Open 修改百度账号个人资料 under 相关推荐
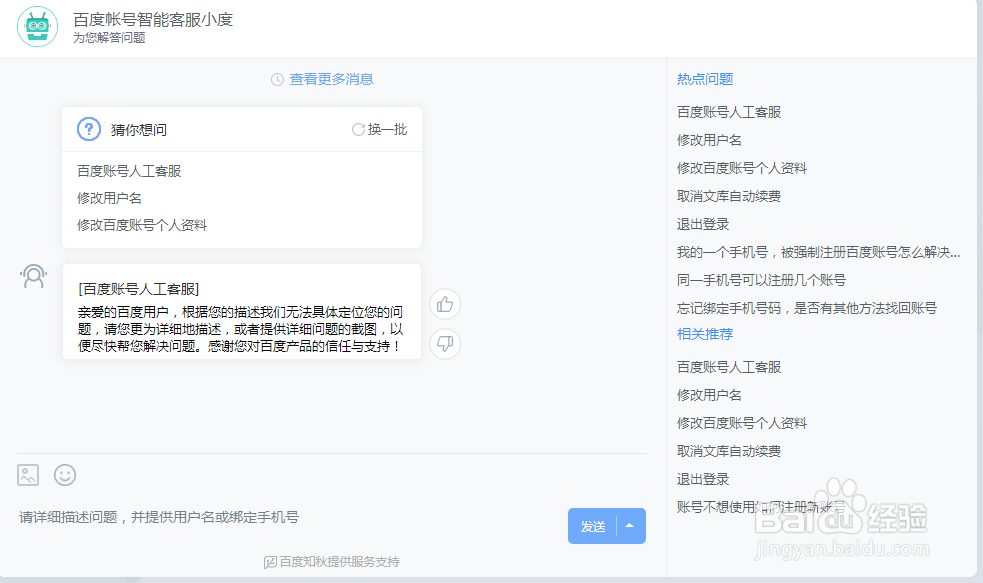This screenshot has height=583, width=983. (742, 423)
